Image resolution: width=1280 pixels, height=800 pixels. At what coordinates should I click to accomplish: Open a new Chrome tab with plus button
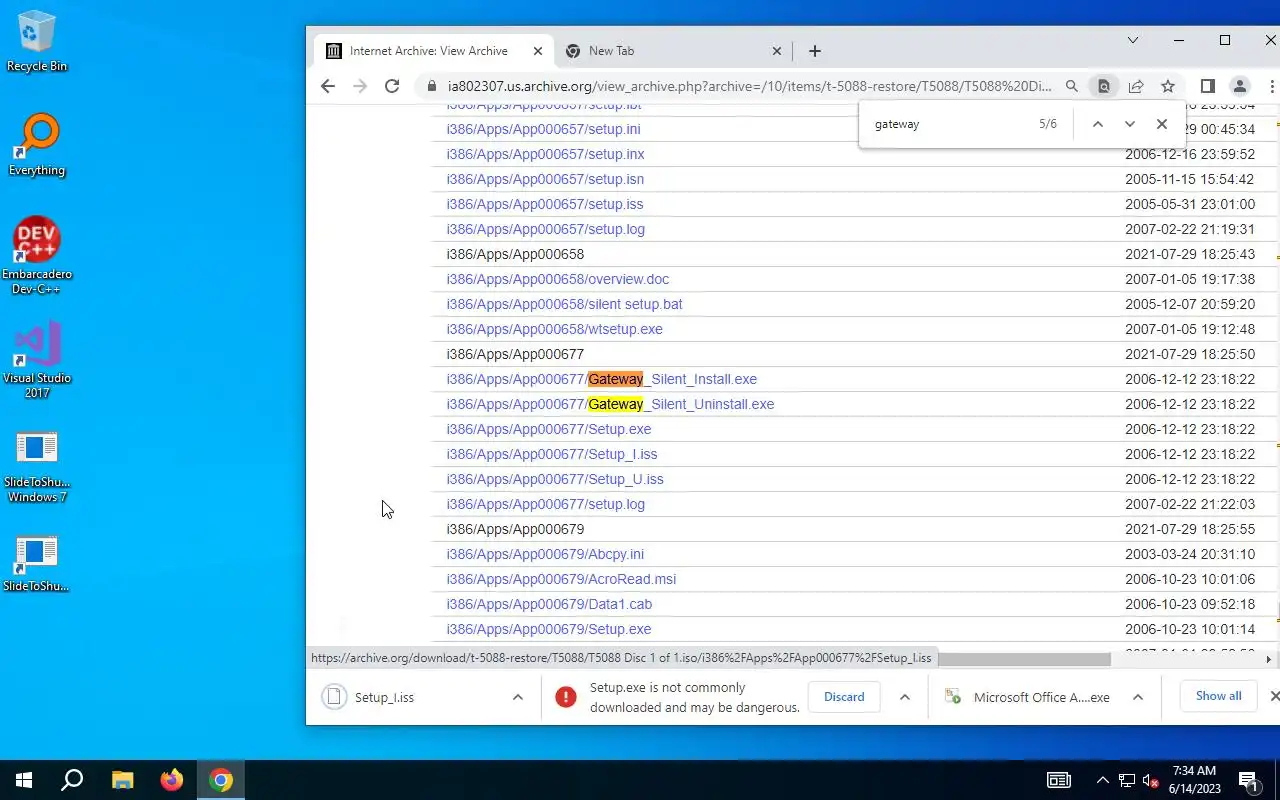coord(815,51)
